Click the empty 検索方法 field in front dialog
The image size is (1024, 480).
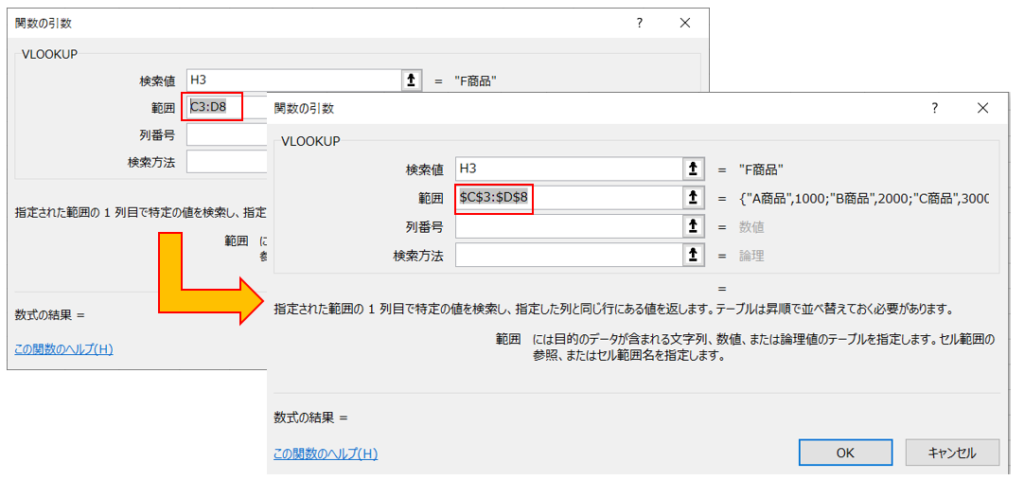[x=565, y=256]
